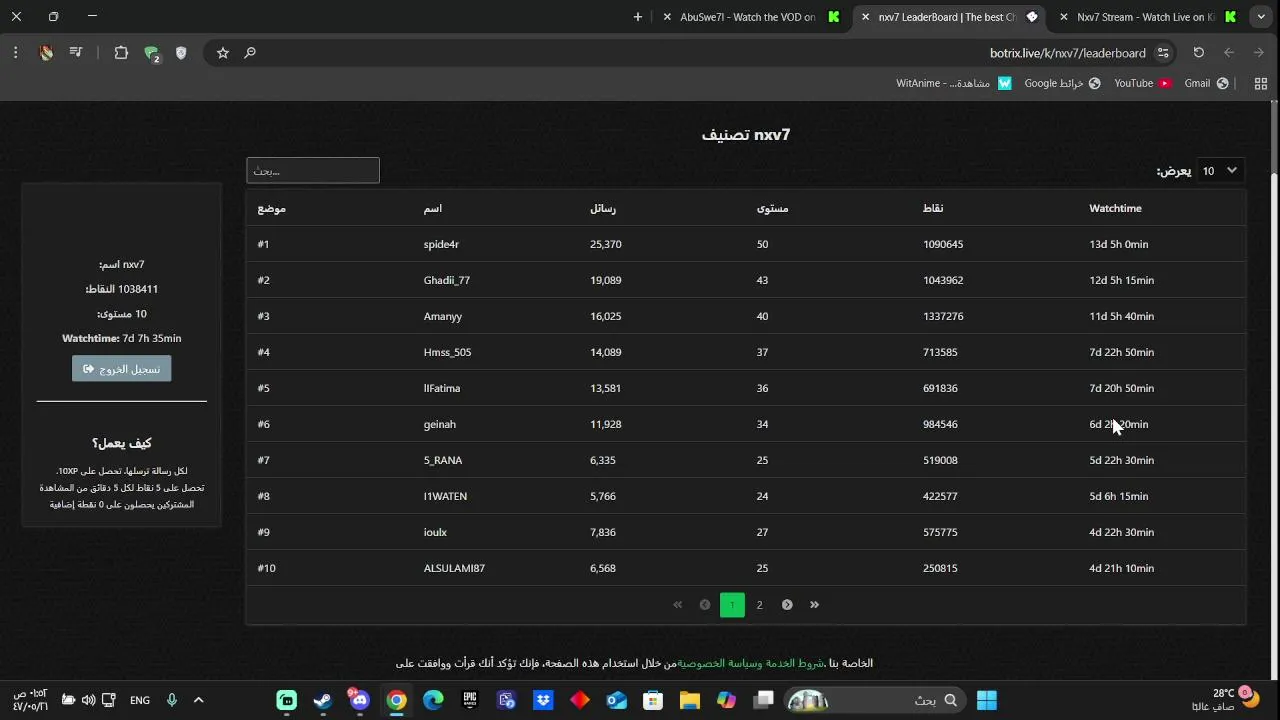Open the Extensions puzzle icon
The height and width of the screenshot is (720, 1280).
(x=121, y=53)
